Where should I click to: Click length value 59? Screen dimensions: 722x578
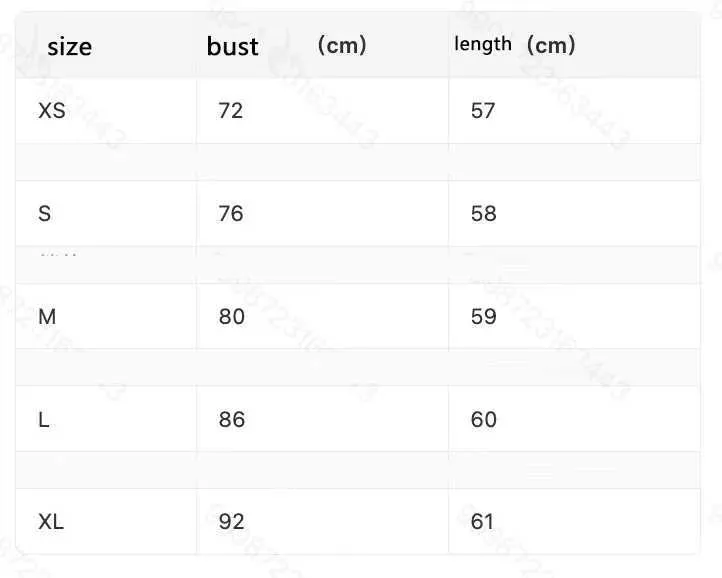483,317
